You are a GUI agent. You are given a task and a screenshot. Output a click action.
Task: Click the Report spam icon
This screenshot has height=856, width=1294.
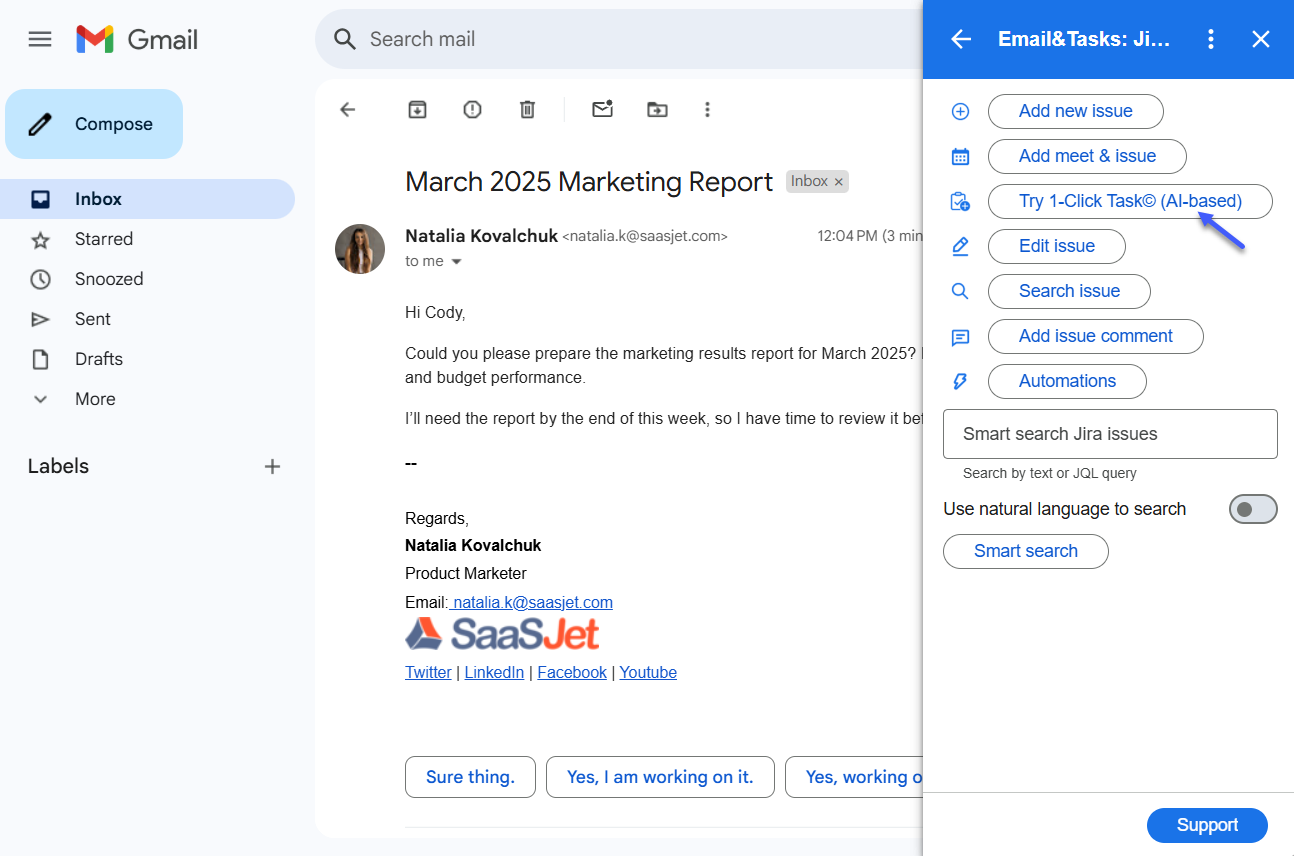[x=472, y=110]
